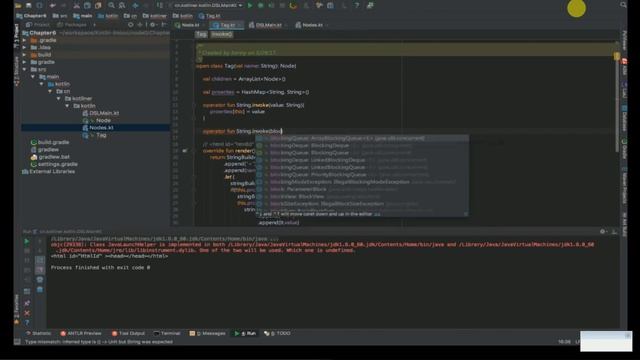Choose ArrayBlockingQueue completion suggestion

pos(362,139)
